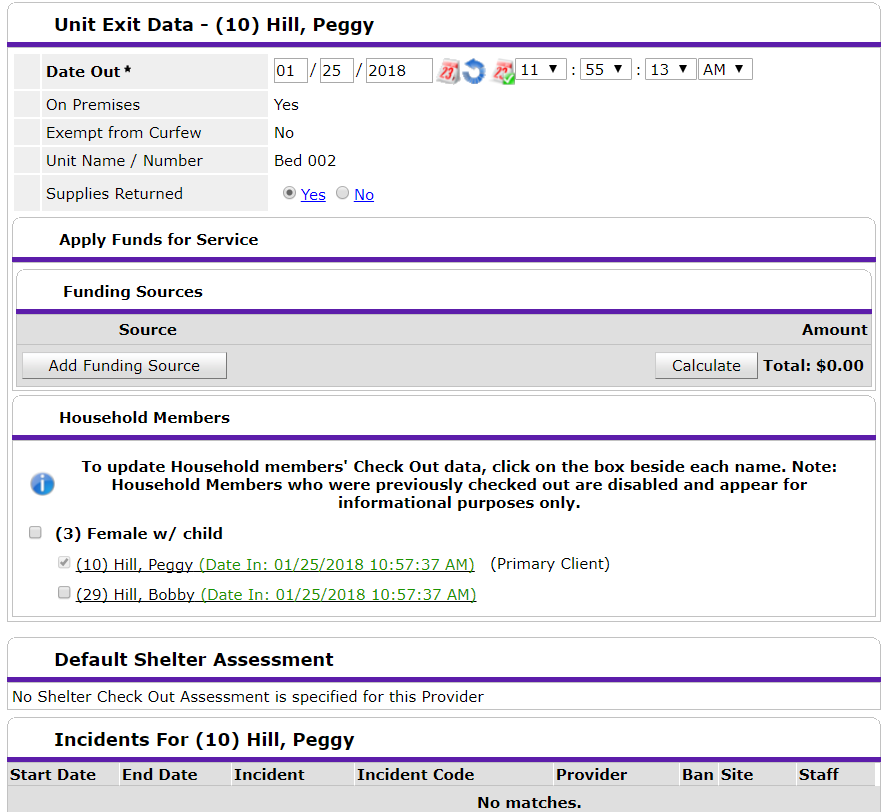Screen dimensions: 887x812
Task: Open the AM/PM dropdown
Action: click(x=726, y=70)
